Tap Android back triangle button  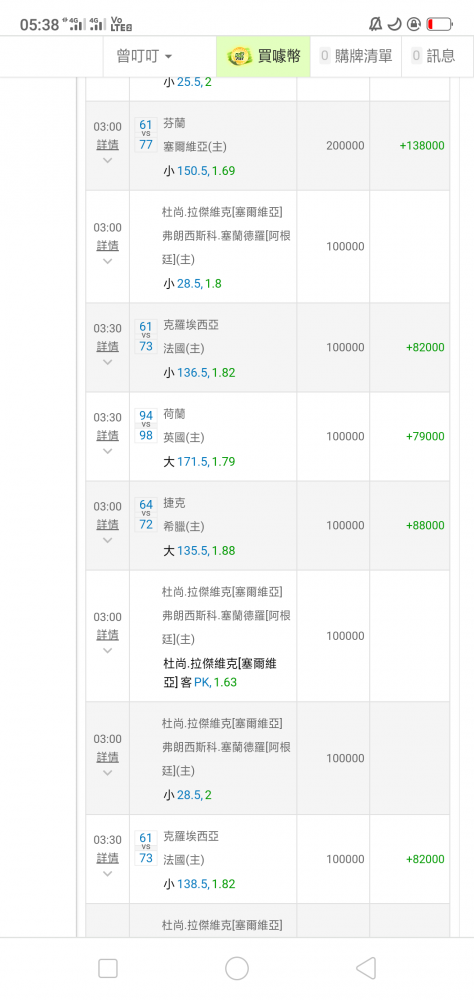pyautogui.click(x=366, y=968)
